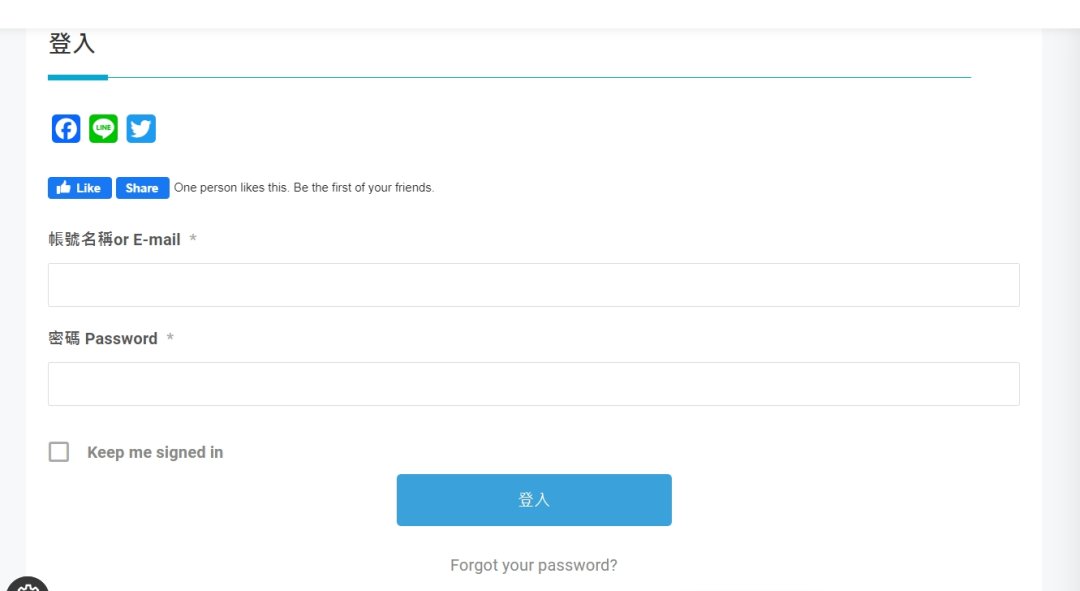The image size is (1080, 591).
Task: Click the One person likes this text
Action: (x=304, y=187)
